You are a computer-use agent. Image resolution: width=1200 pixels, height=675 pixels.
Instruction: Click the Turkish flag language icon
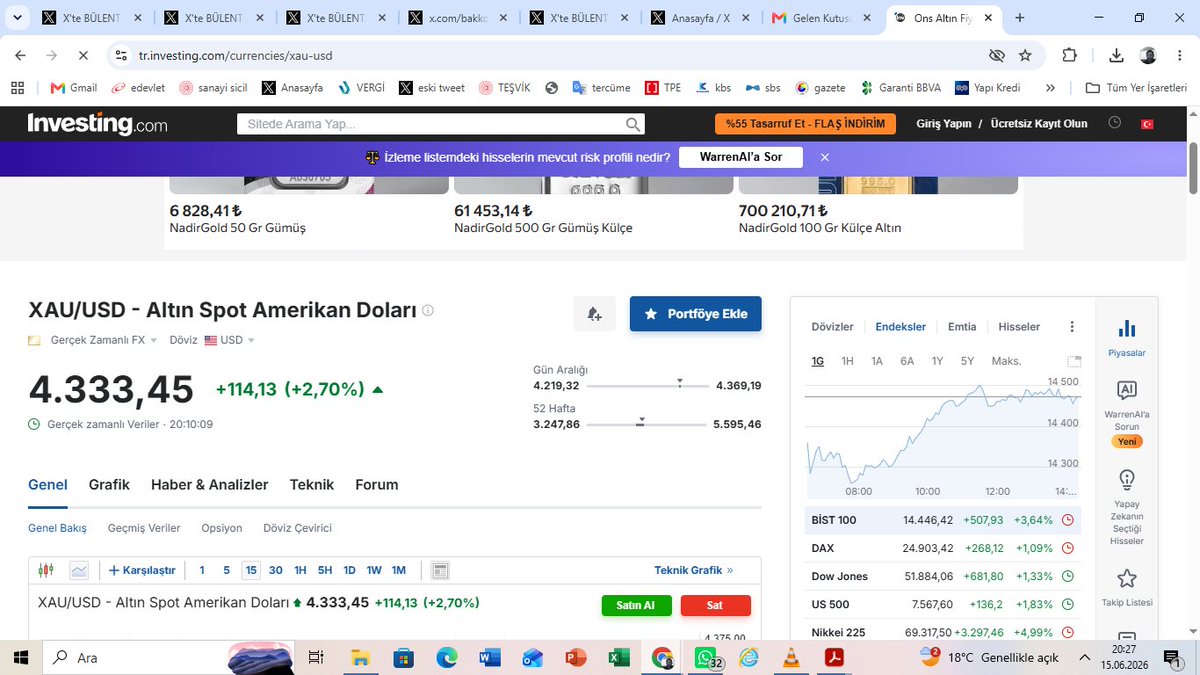(1147, 123)
